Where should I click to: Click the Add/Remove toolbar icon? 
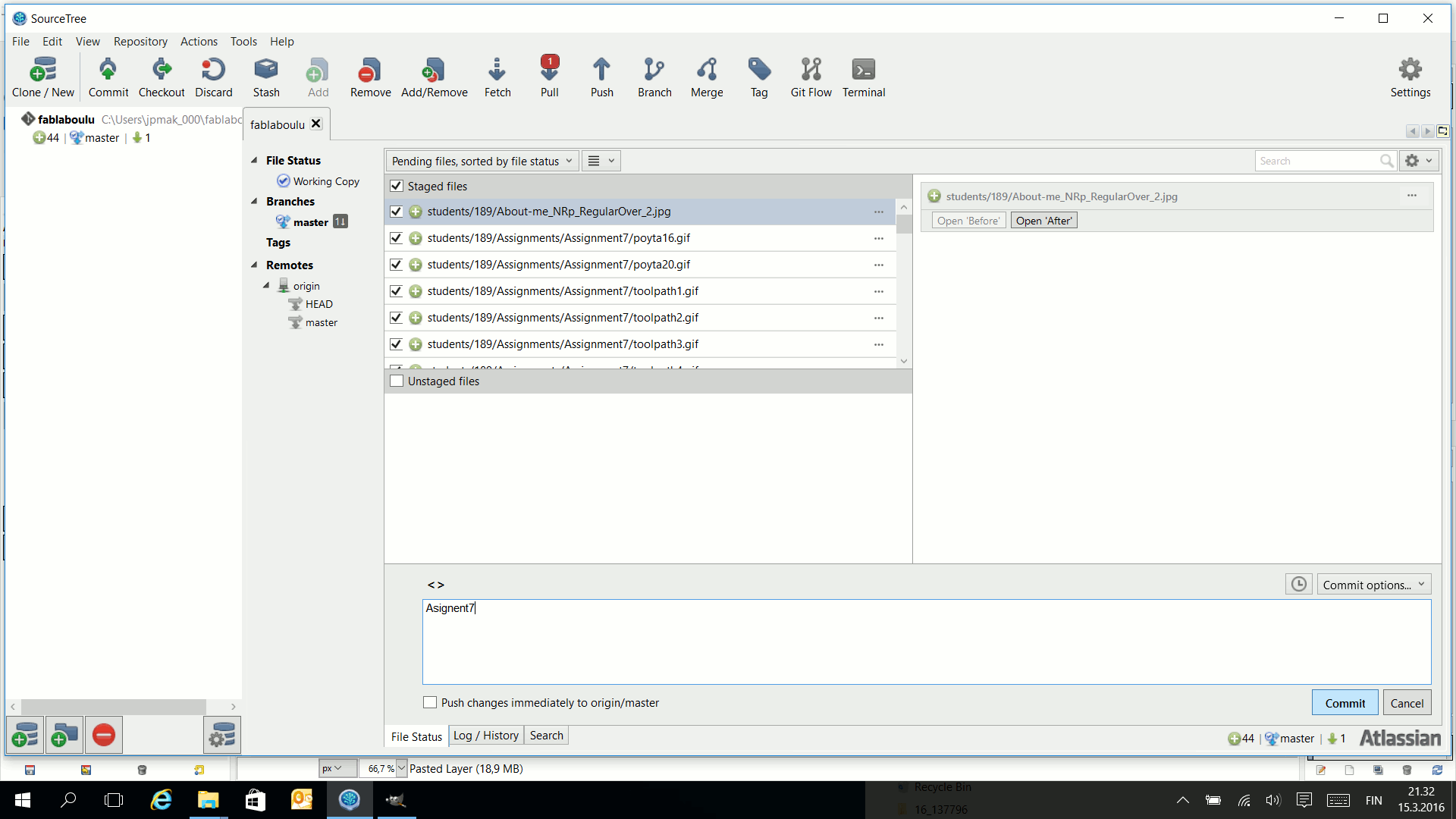(x=435, y=77)
